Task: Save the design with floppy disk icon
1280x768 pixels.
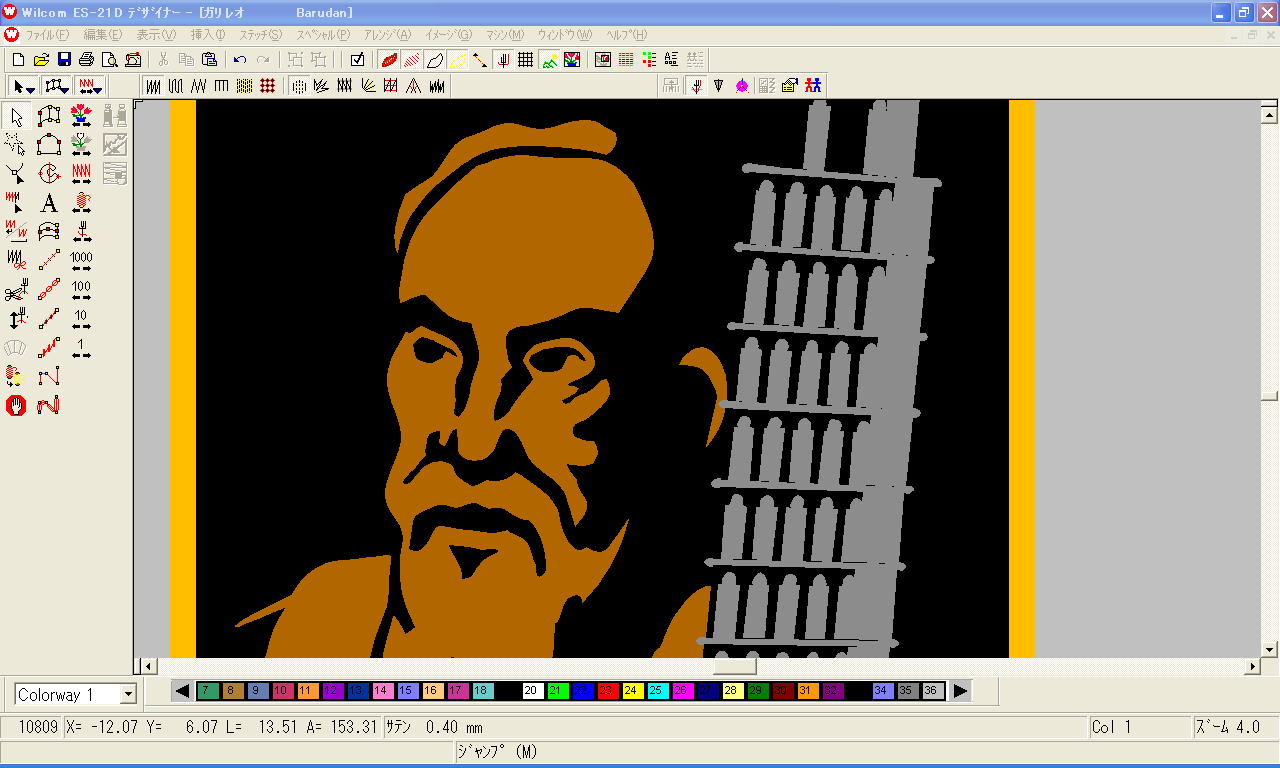Action: [64, 60]
